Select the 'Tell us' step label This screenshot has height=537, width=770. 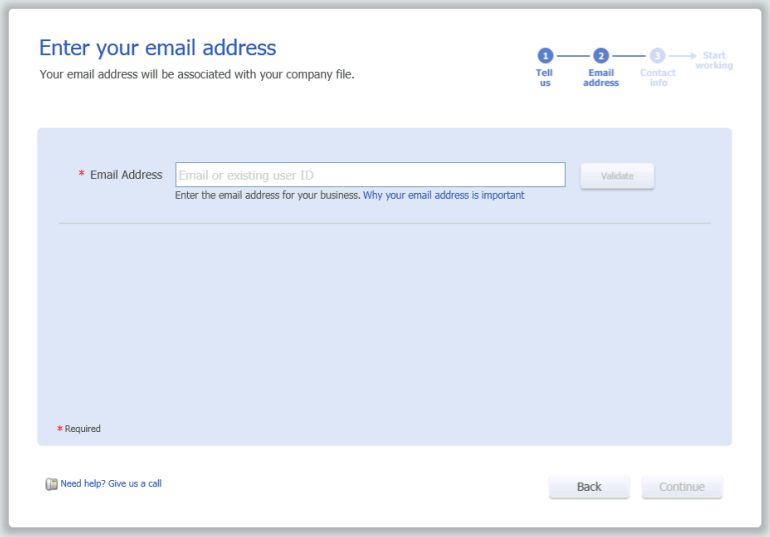(x=545, y=78)
